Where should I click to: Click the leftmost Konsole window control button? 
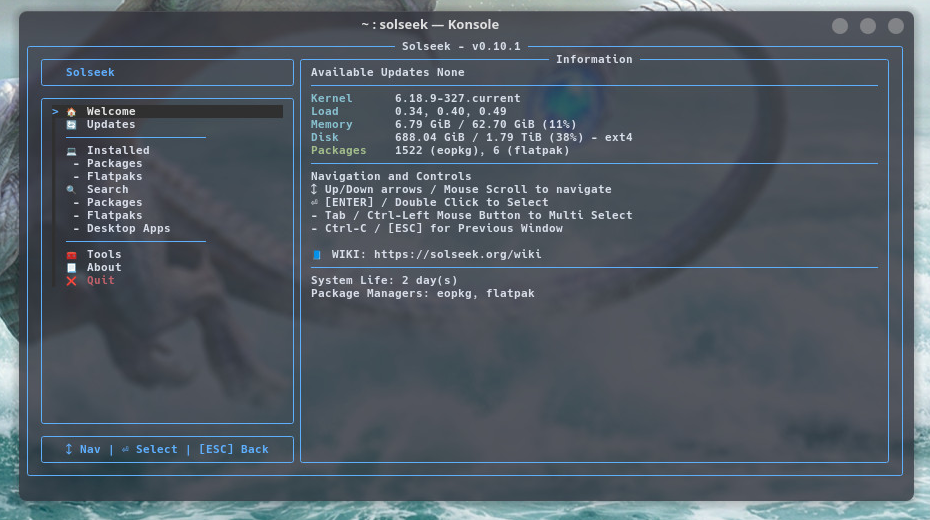840,25
